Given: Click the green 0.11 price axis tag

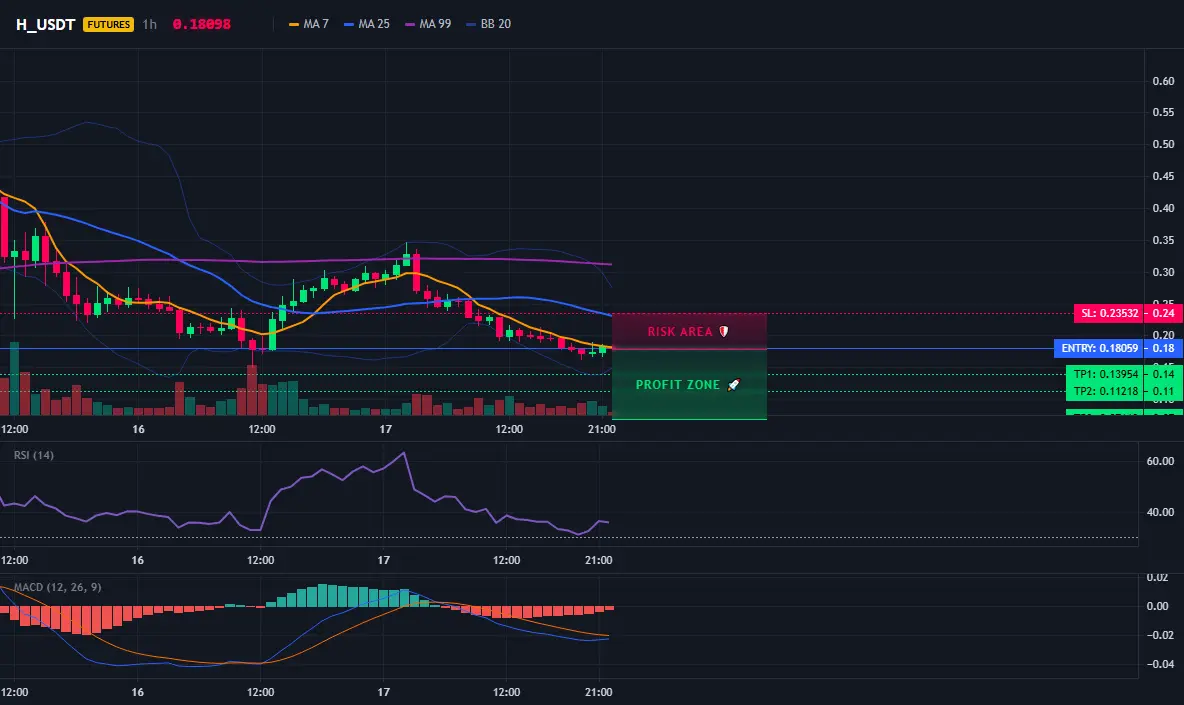Looking at the screenshot, I should (x=1164, y=392).
